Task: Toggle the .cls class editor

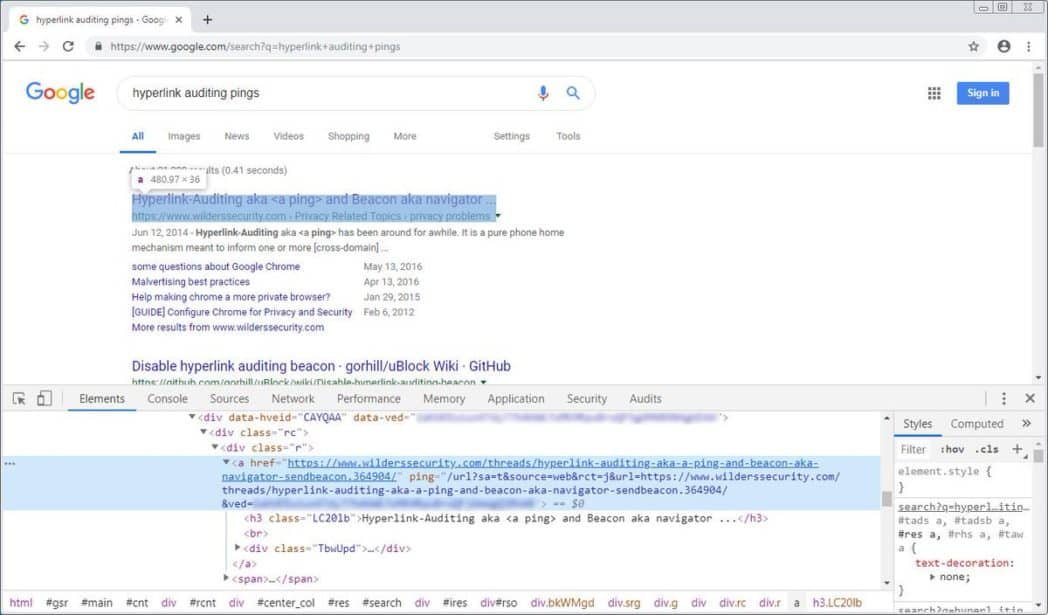Action: tap(987, 449)
